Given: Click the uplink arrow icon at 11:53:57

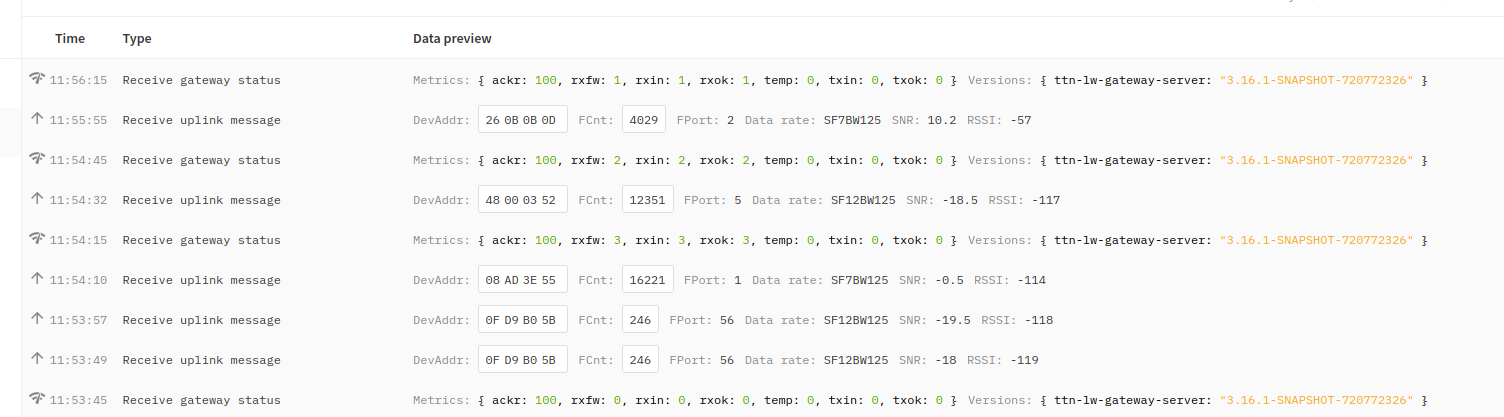Looking at the screenshot, I should (37, 319).
